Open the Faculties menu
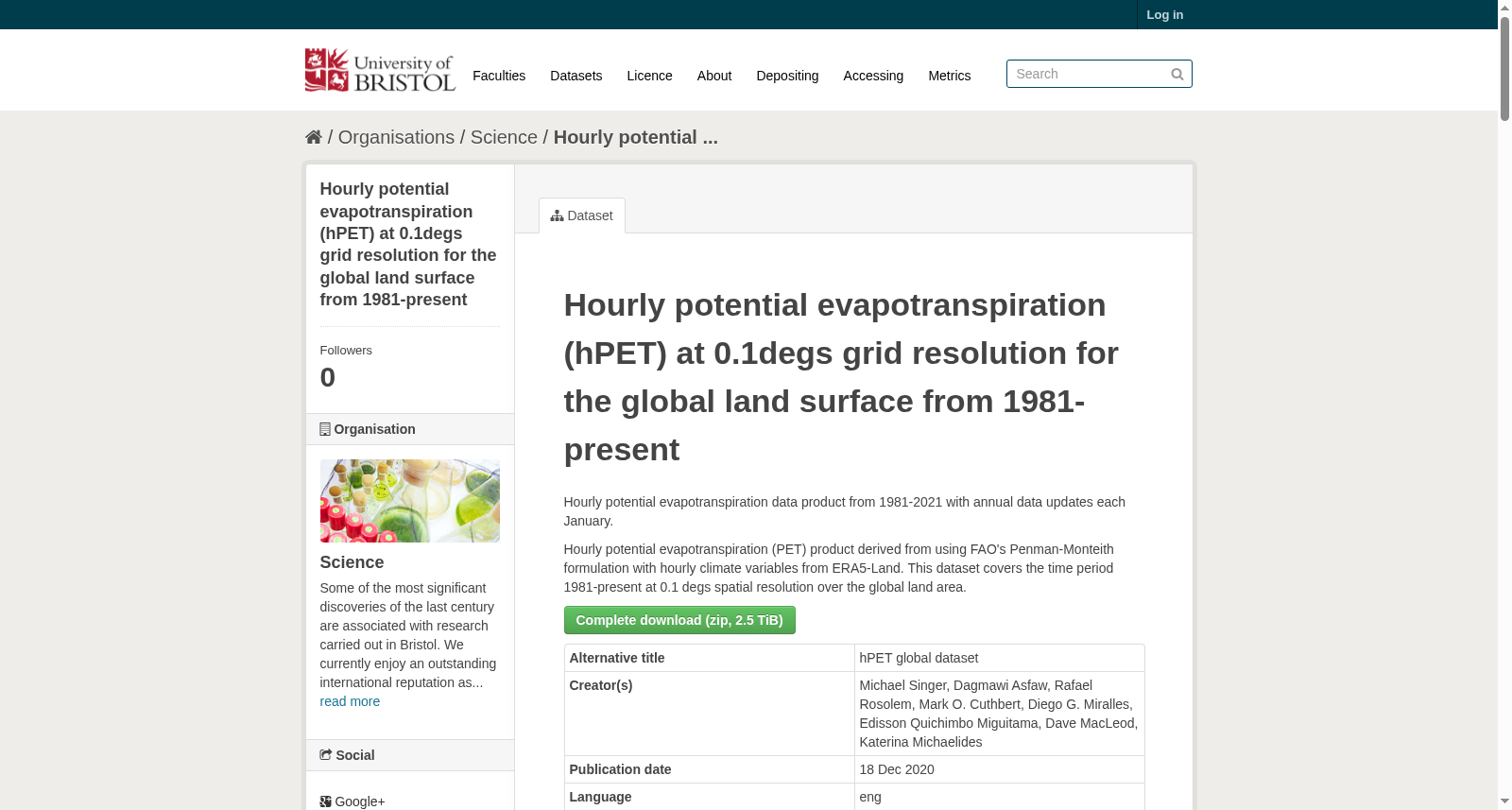The height and width of the screenshot is (810, 1512). pyautogui.click(x=499, y=76)
